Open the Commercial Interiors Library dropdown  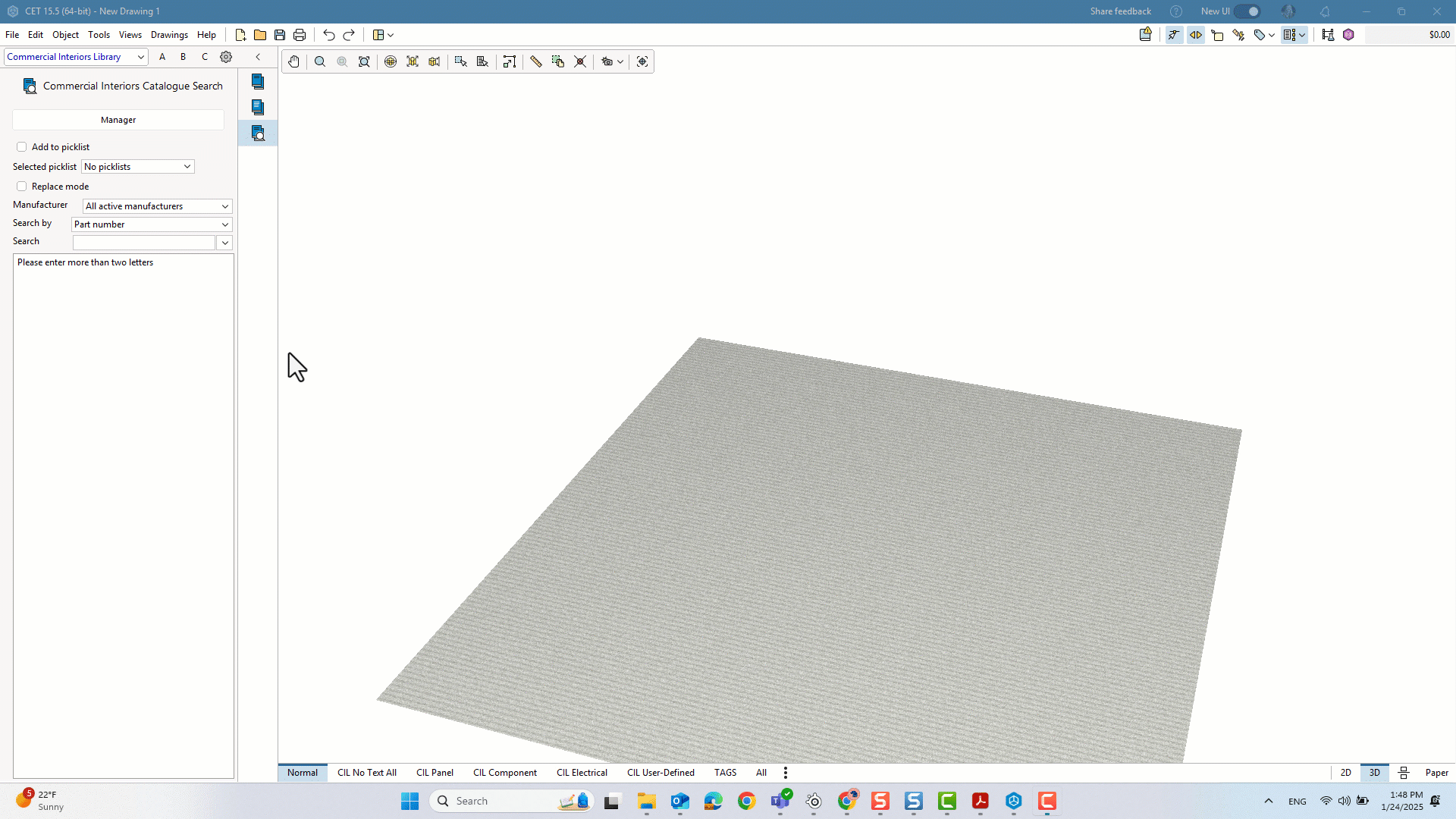(76, 57)
